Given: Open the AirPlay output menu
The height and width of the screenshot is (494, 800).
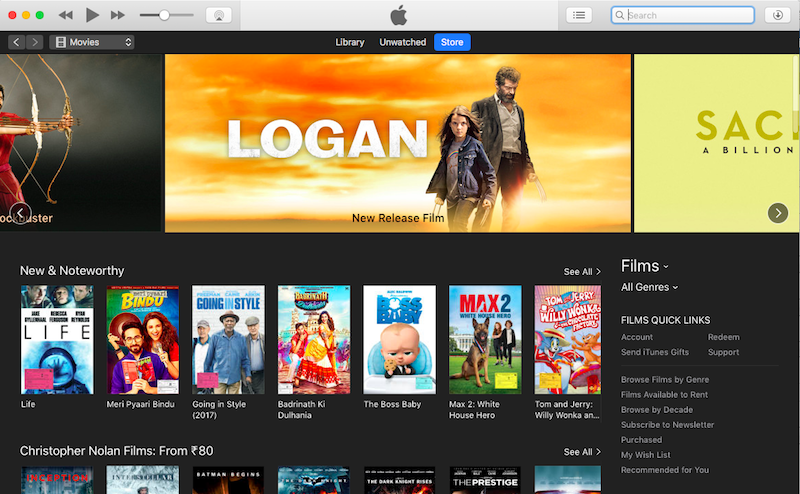Looking at the screenshot, I should pos(219,15).
